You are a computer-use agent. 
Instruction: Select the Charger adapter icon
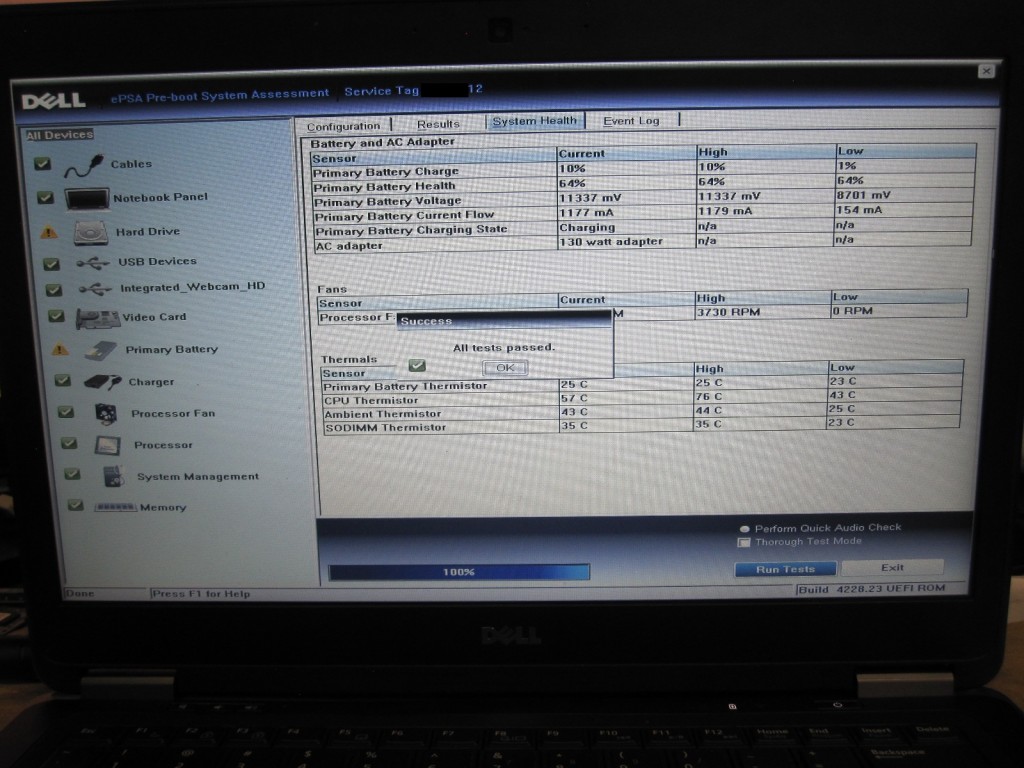(103, 382)
